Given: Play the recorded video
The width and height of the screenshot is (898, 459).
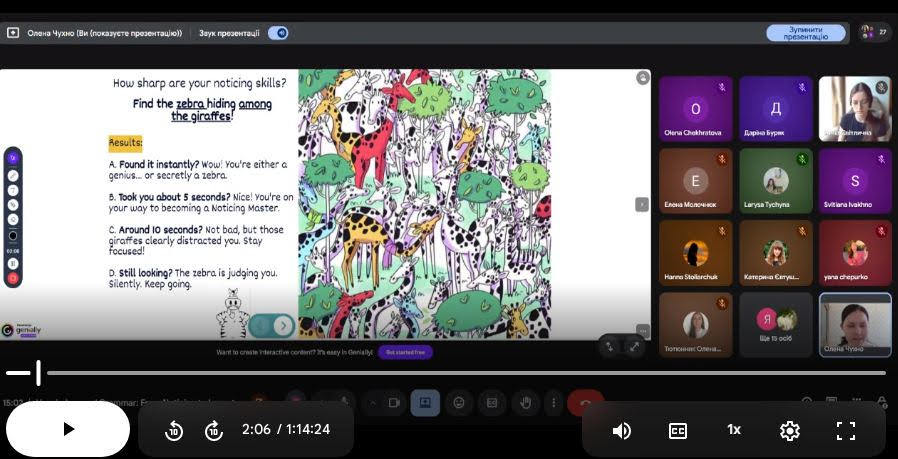Looking at the screenshot, I should [68, 429].
